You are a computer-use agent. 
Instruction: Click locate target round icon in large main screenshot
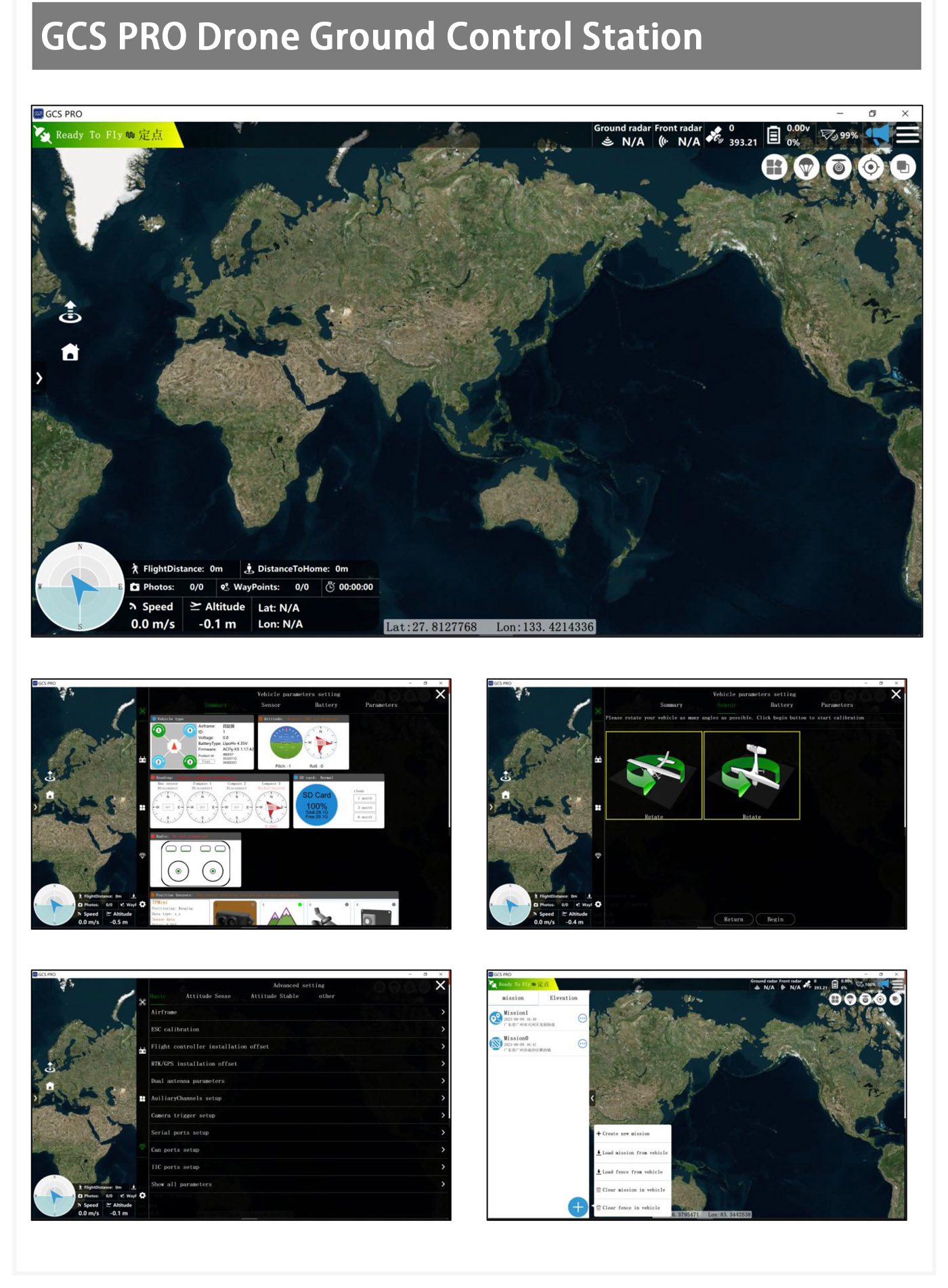pos(870,167)
